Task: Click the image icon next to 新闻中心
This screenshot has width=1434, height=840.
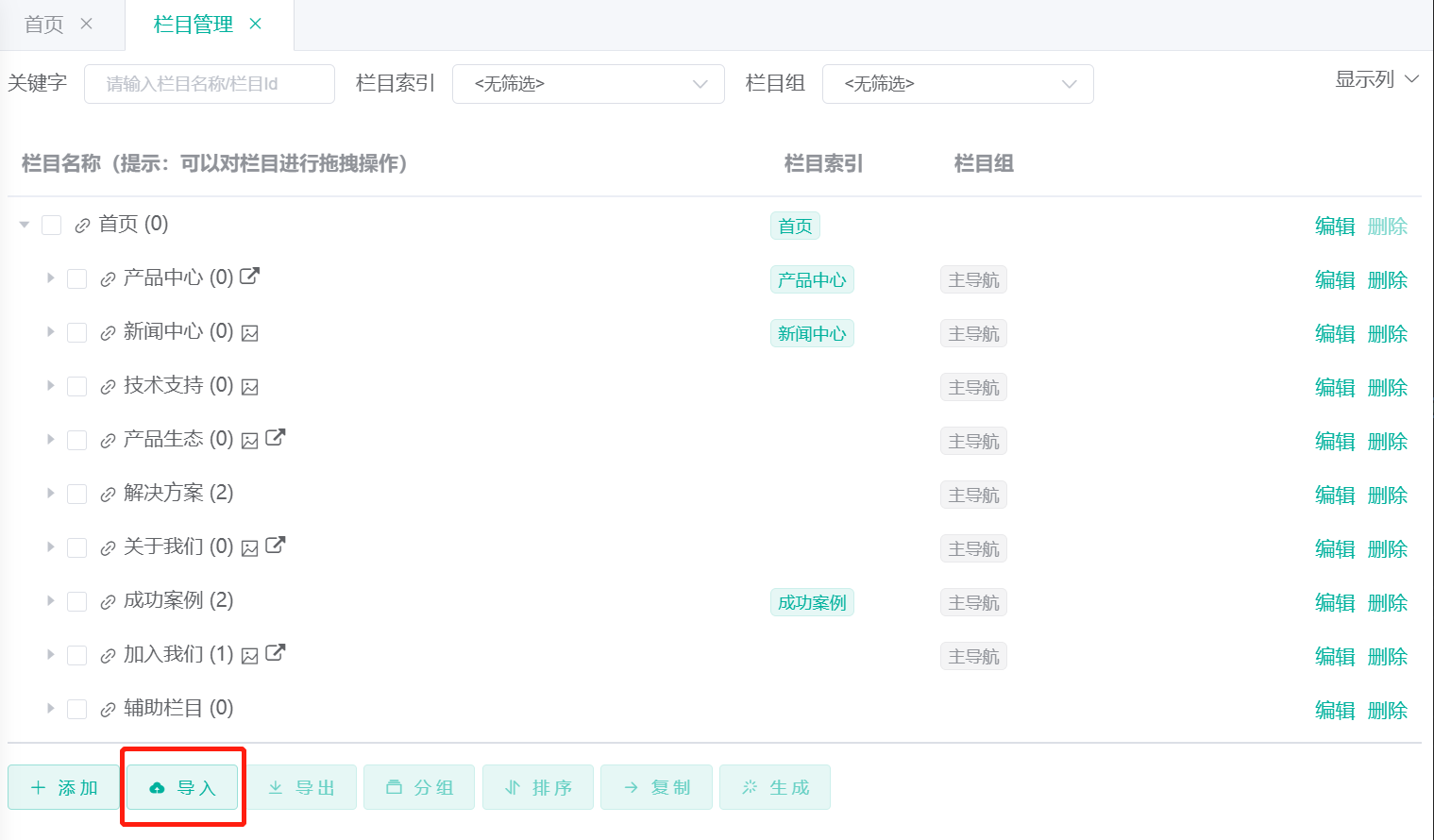Action: pyautogui.click(x=249, y=333)
